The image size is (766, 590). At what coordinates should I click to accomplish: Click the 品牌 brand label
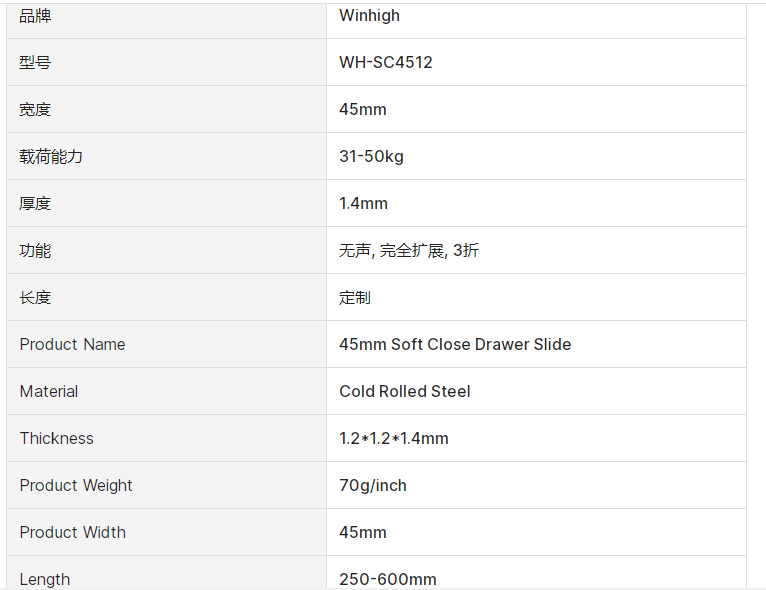(x=35, y=15)
